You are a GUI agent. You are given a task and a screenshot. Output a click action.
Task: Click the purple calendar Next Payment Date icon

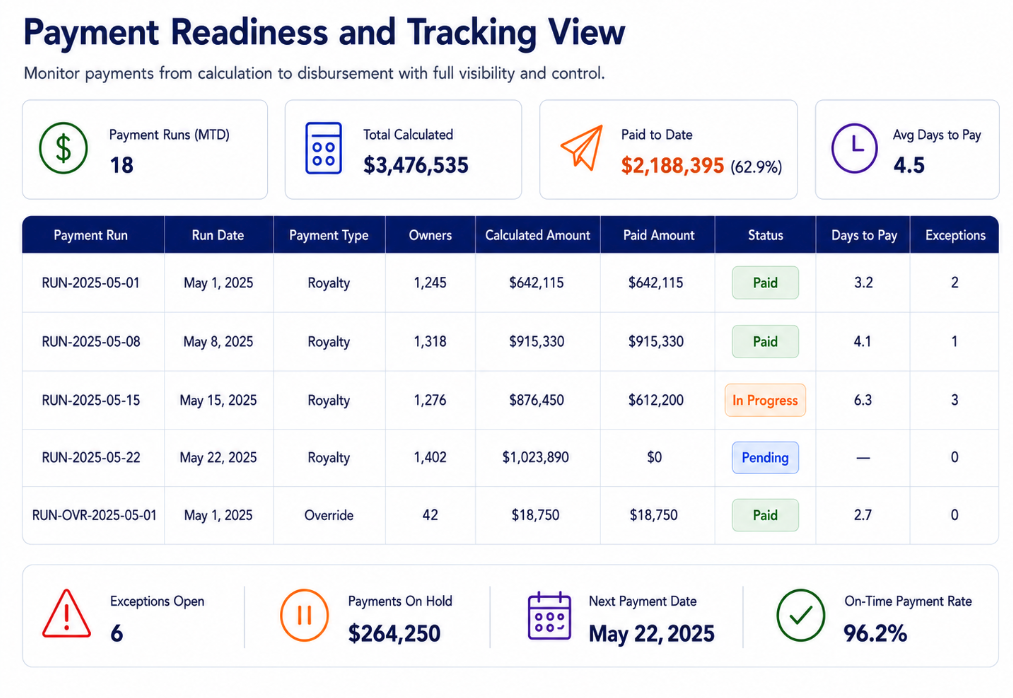tap(549, 616)
